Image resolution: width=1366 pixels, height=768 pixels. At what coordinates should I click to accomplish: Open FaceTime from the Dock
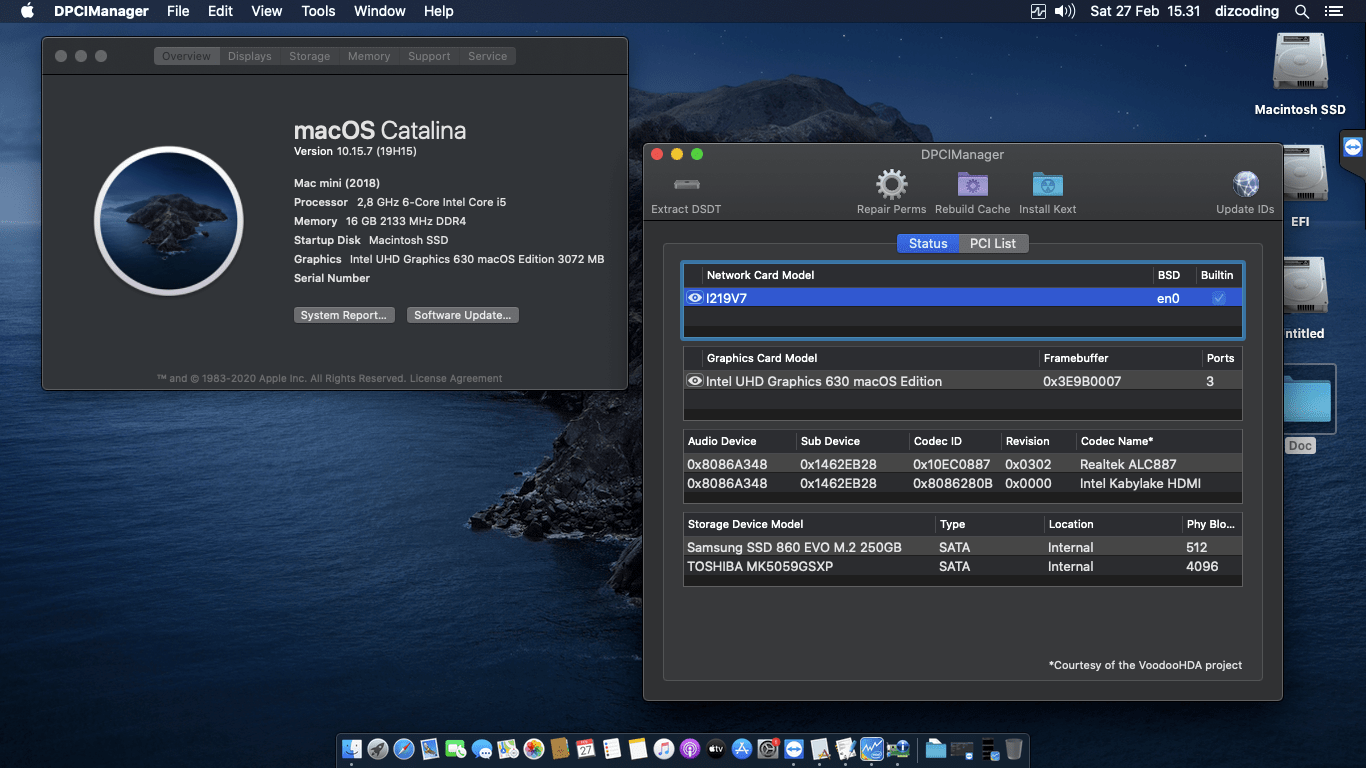[456, 749]
